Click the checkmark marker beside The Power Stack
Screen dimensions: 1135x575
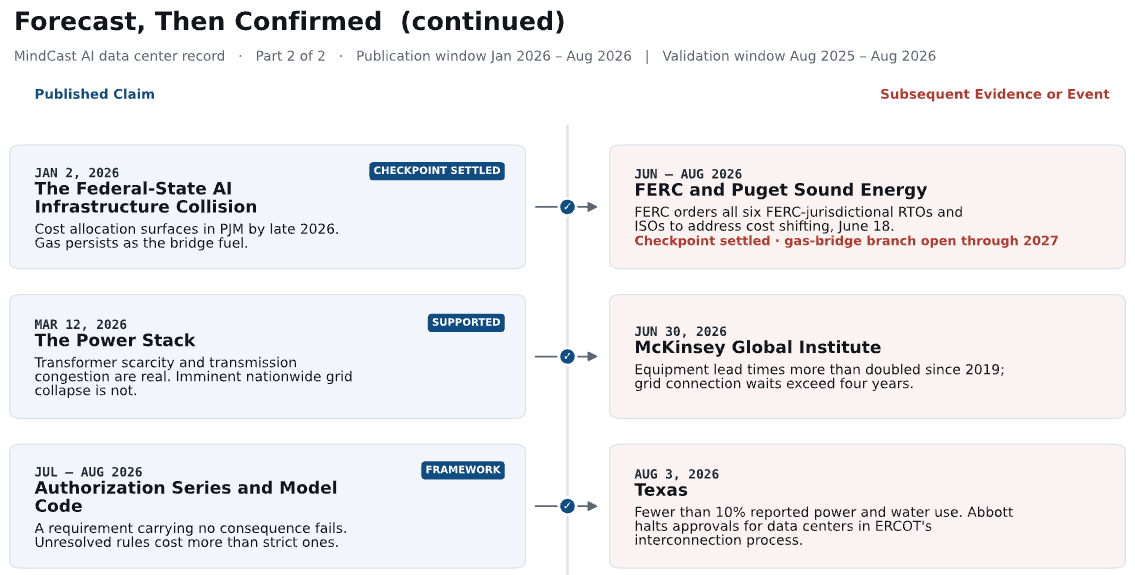tap(567, 356)
